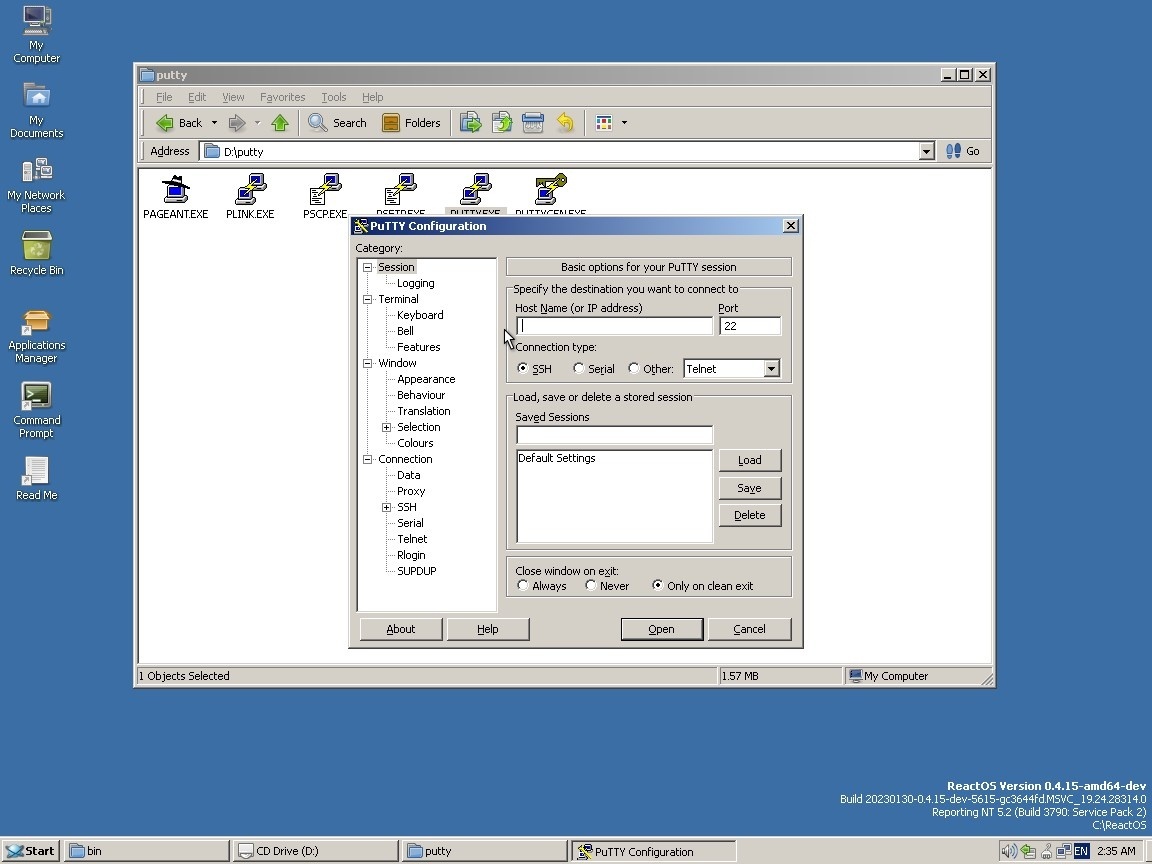Click Cancel in PuTTY Configuration

pos(749,629)
